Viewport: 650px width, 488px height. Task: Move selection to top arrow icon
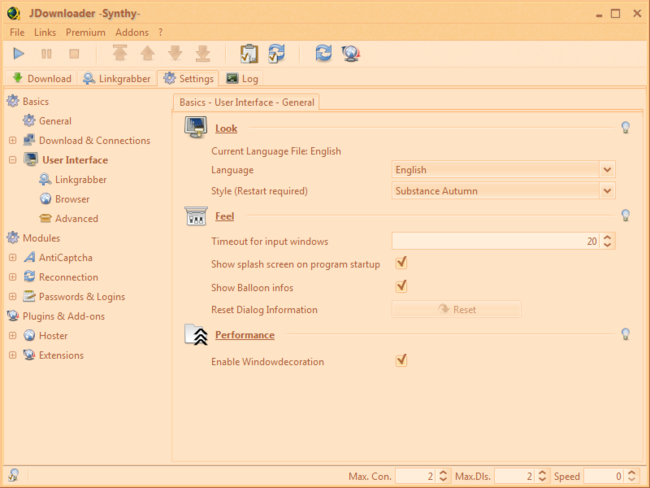(x=120, y=53)
